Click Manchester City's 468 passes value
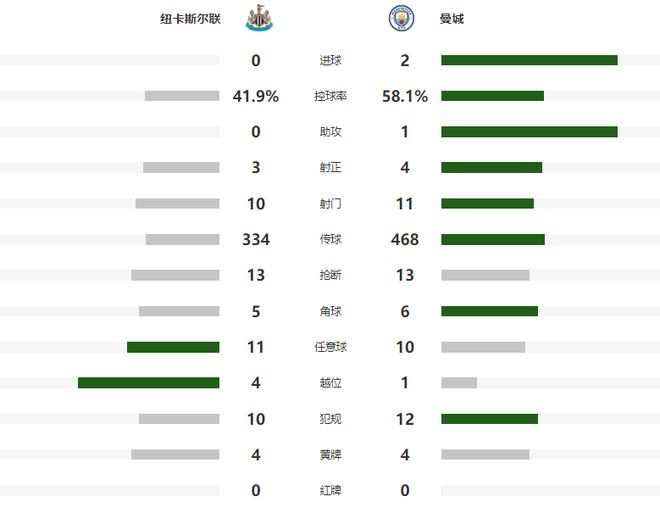Viewport: 660px width, 513px height. coord(405,240)
